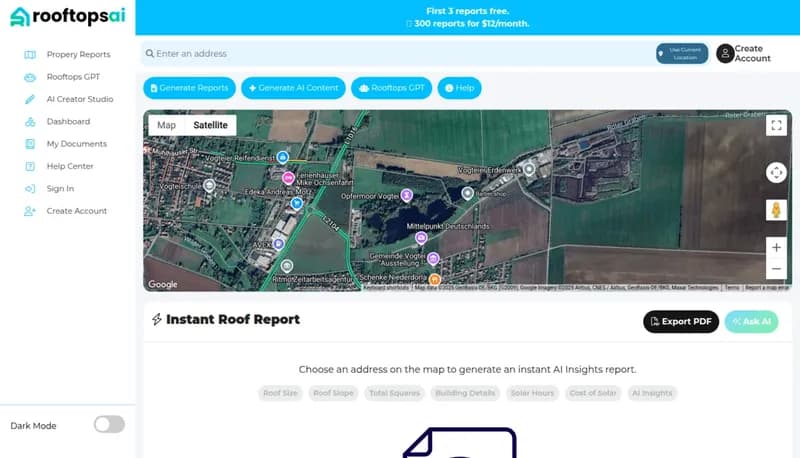This screenshot has width=800, height=458.
Task: Open Rooftops GPT in sidebar
Action: tap(73, 77)
